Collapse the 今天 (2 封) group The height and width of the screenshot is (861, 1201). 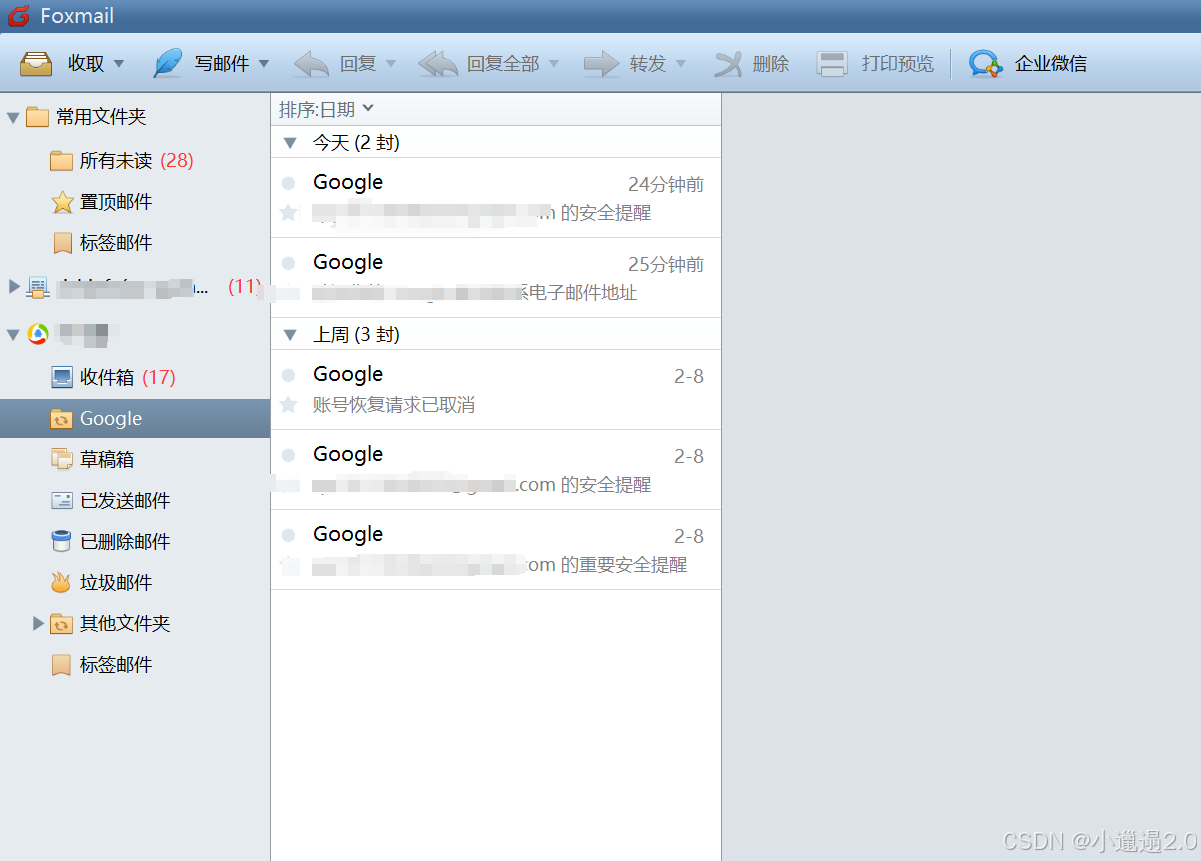tap(290, 143)
